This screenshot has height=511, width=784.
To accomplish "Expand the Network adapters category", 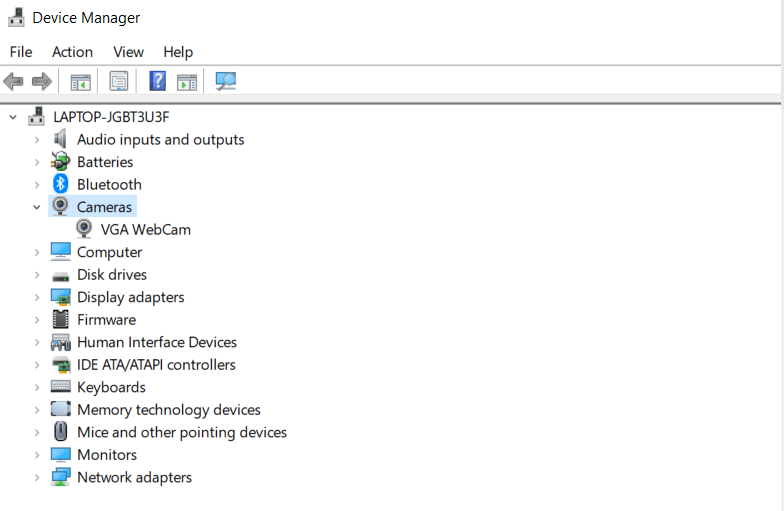I will point(36,478).
